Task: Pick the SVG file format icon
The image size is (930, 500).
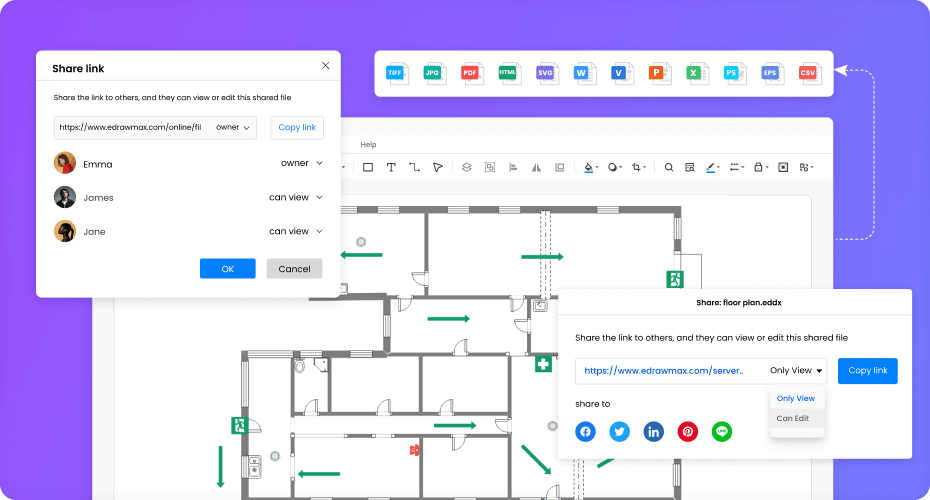Action: pyautogui.click(x=545, y=73)
